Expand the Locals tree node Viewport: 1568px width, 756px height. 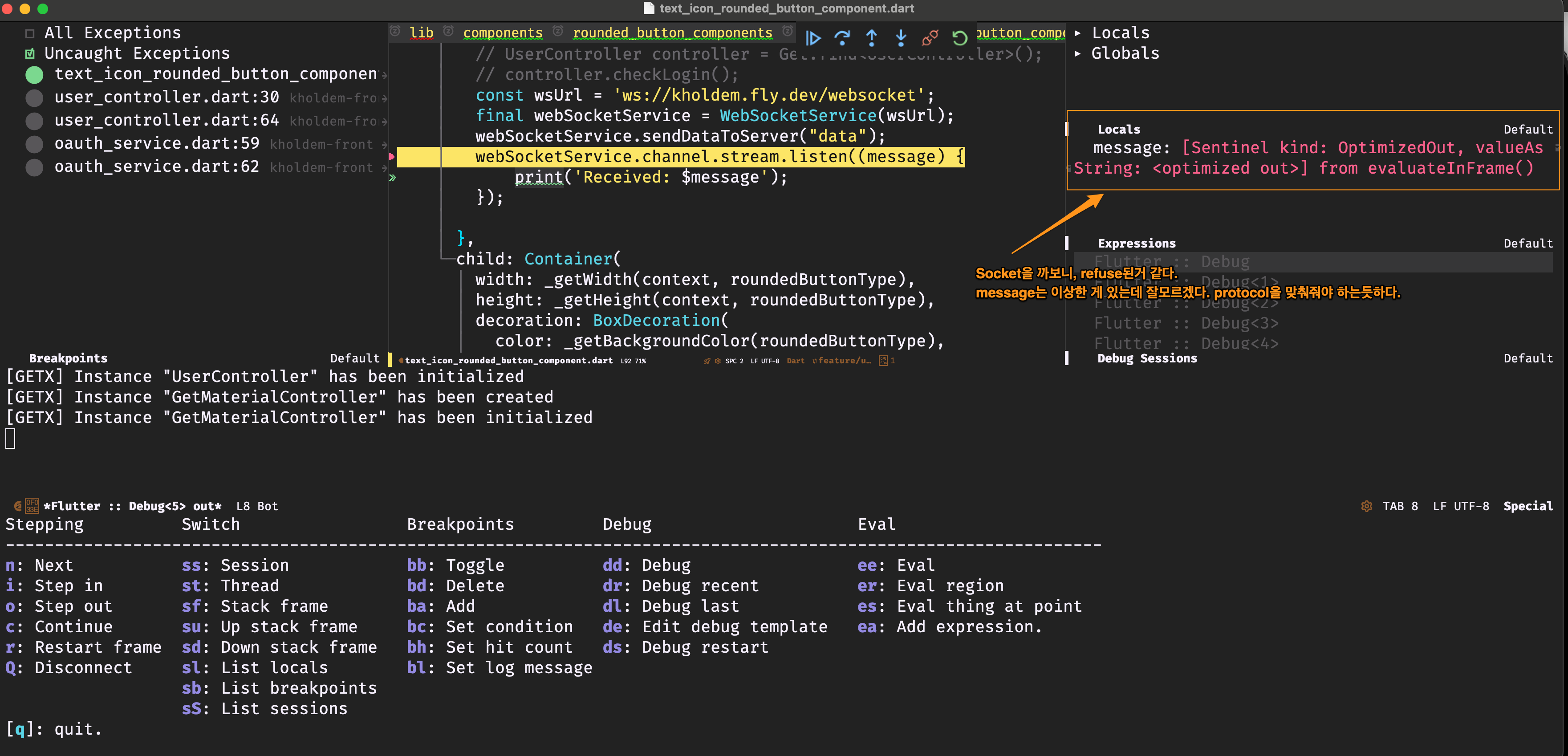(1077, 33)
